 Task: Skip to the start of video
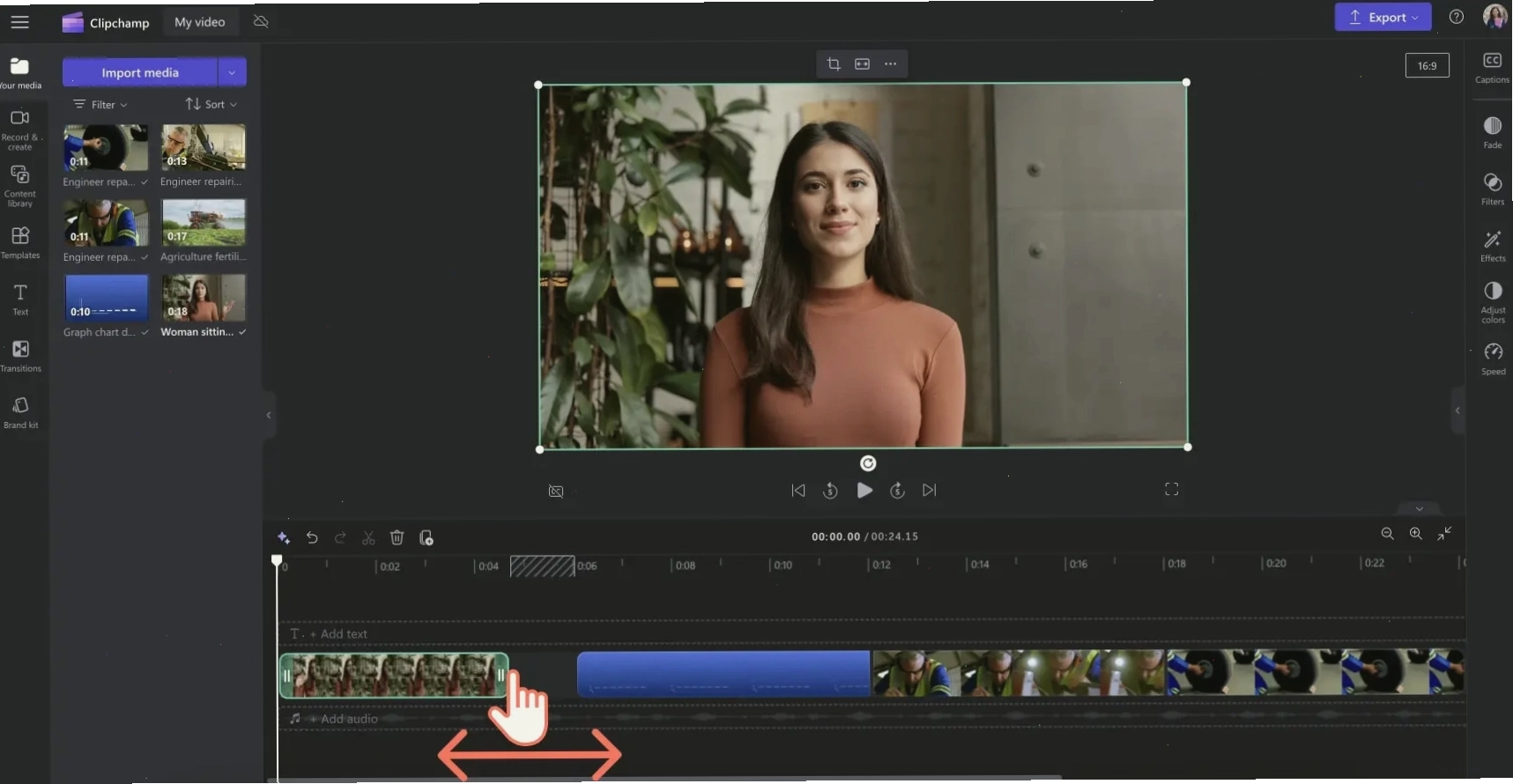coord(798,490)
